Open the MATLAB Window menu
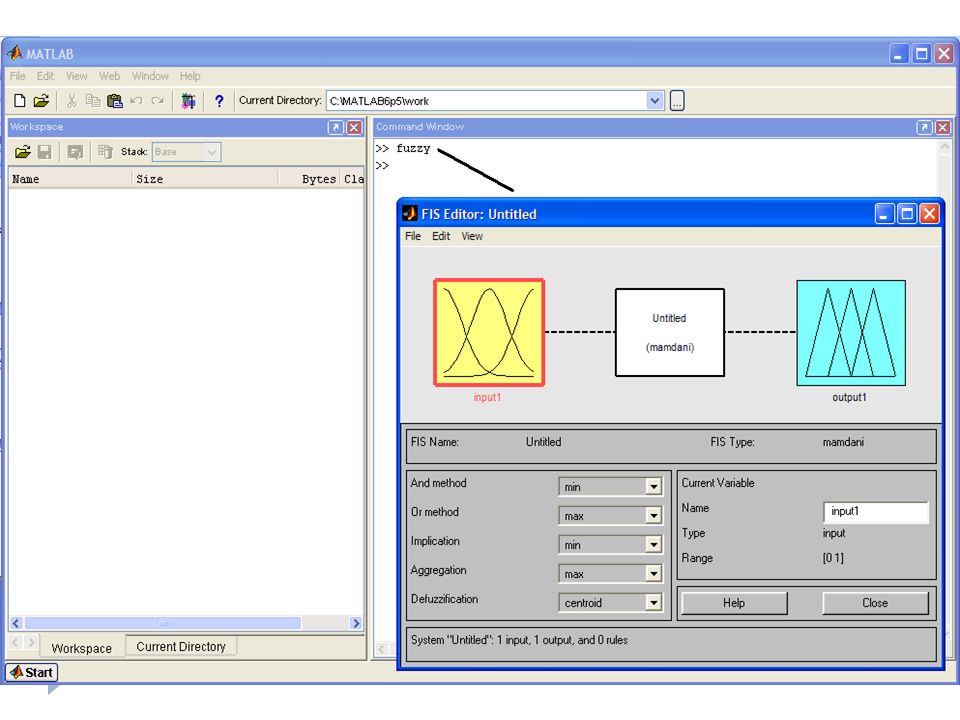The height and width of the screenshot is (720, 960). pyautogui.click(x=150, y=76)
